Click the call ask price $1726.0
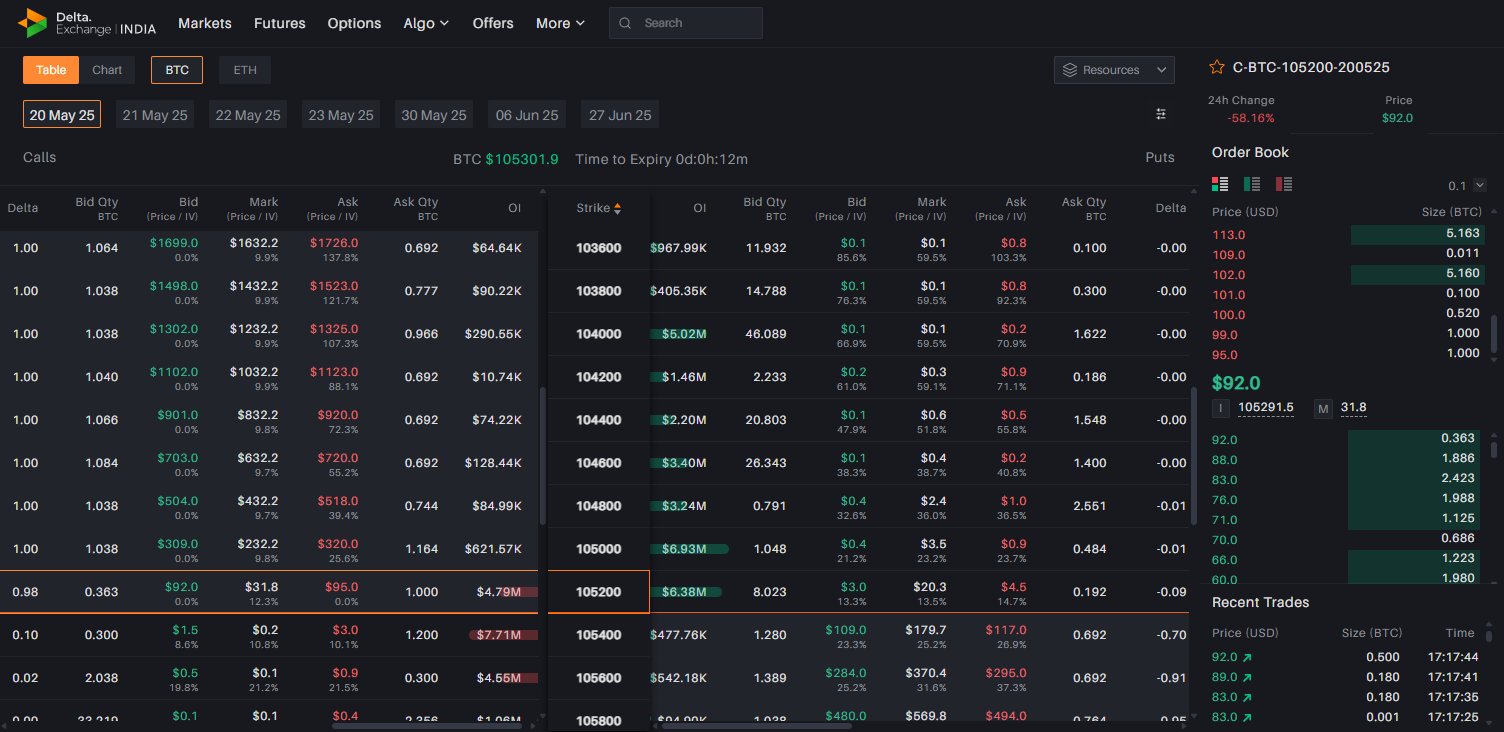1504x732 pixels. pyautogui.click(x=334, y=243)
